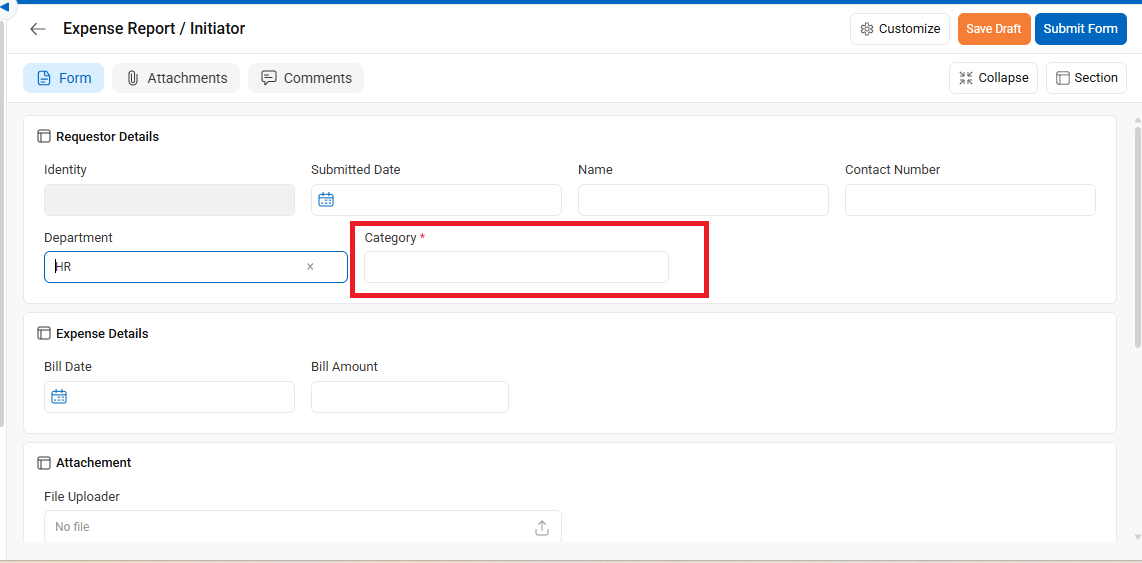Submit the form with Submit Form
This screenshot has height=563, width=1142.
1080,29
